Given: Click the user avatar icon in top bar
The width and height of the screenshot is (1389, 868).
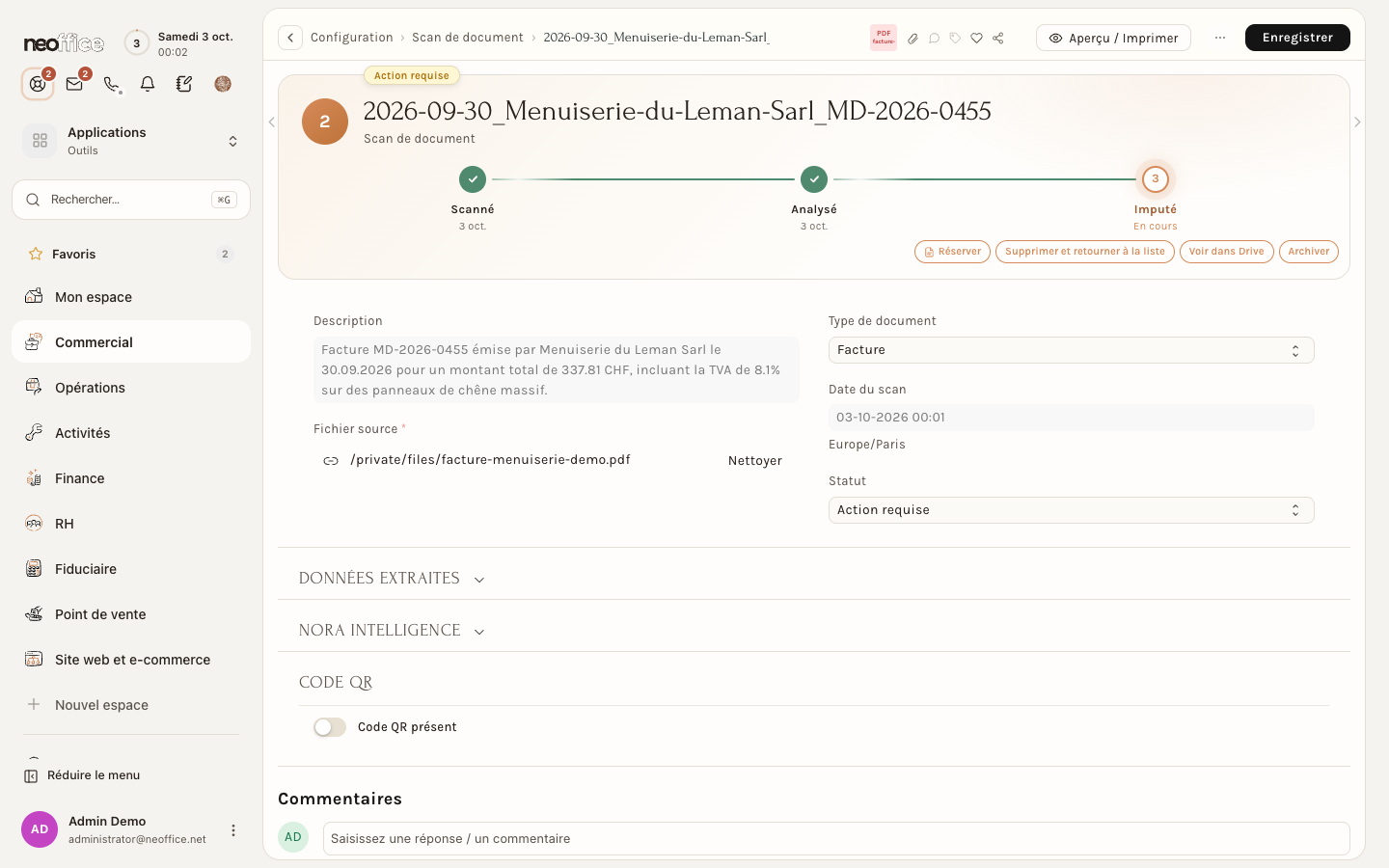Looking at the screenshot, I should 223,84.
